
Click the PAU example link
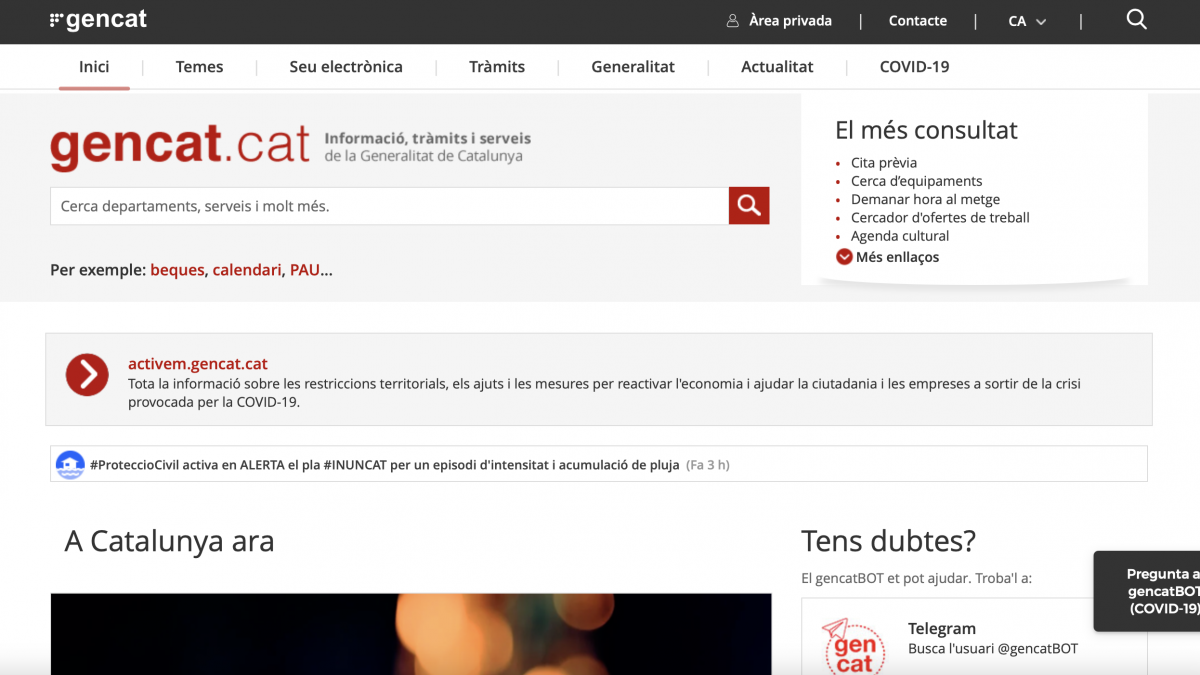pyautogui.click(x=305, y=270)
